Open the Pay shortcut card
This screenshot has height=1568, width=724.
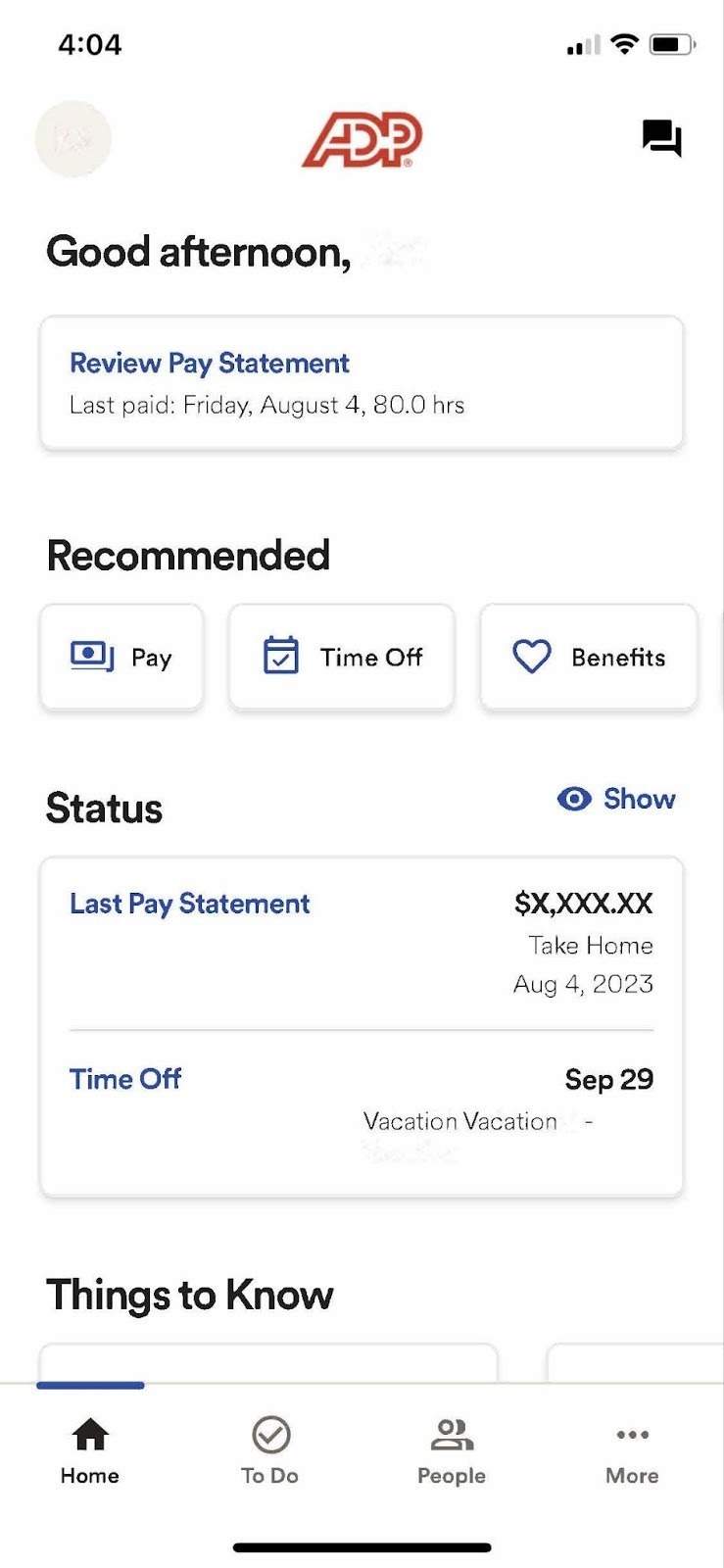pyautogui.click(x=121, y=657)
